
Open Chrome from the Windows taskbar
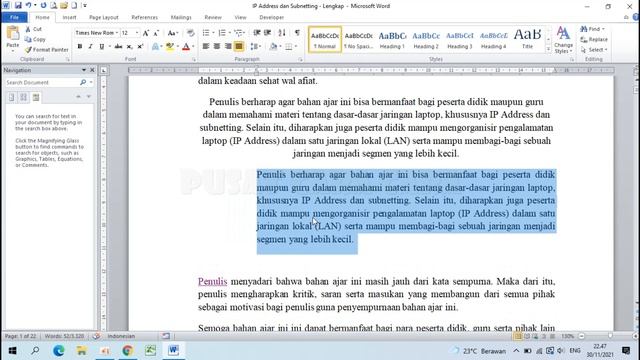(x=127, y=350)
